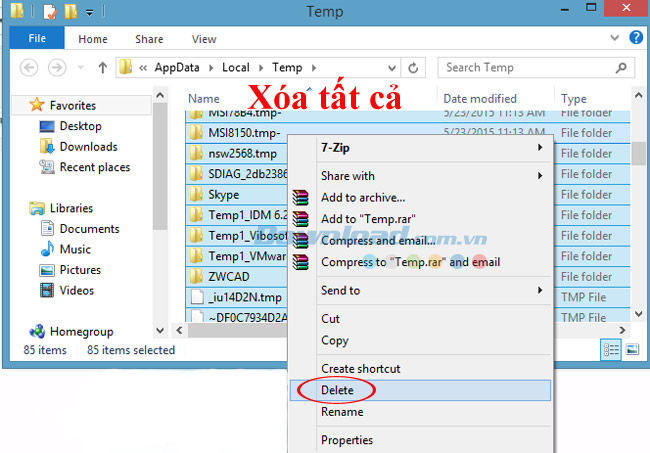
Task: Open Properties from the context menu
Action: [347, 440]
